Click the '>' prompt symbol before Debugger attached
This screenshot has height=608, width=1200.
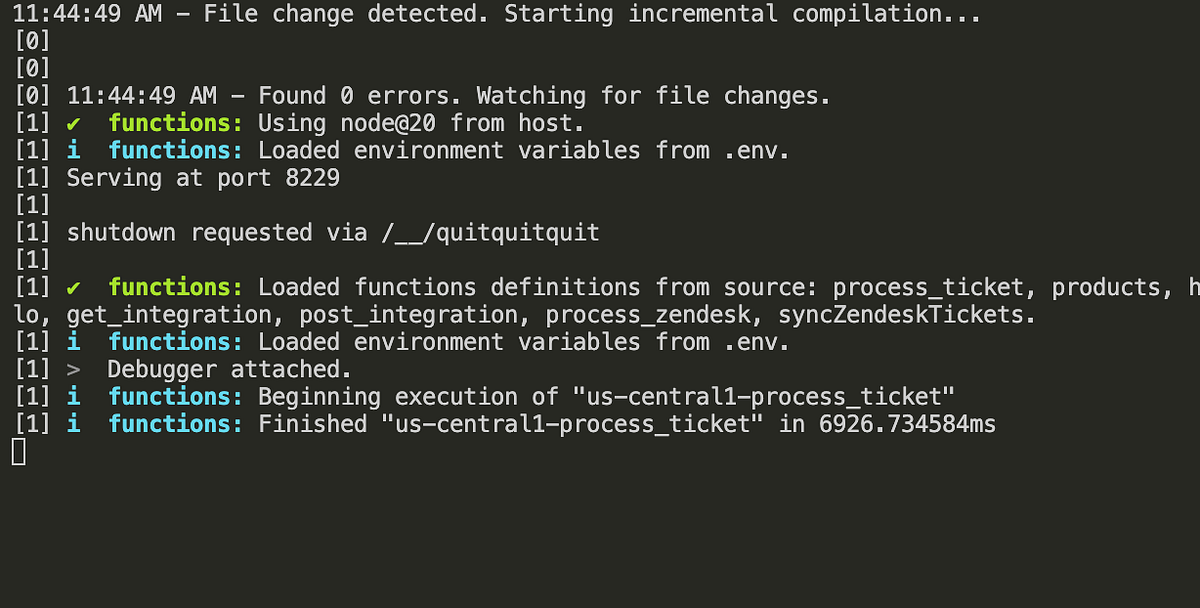pyautogui.click(x=73, y=370)
